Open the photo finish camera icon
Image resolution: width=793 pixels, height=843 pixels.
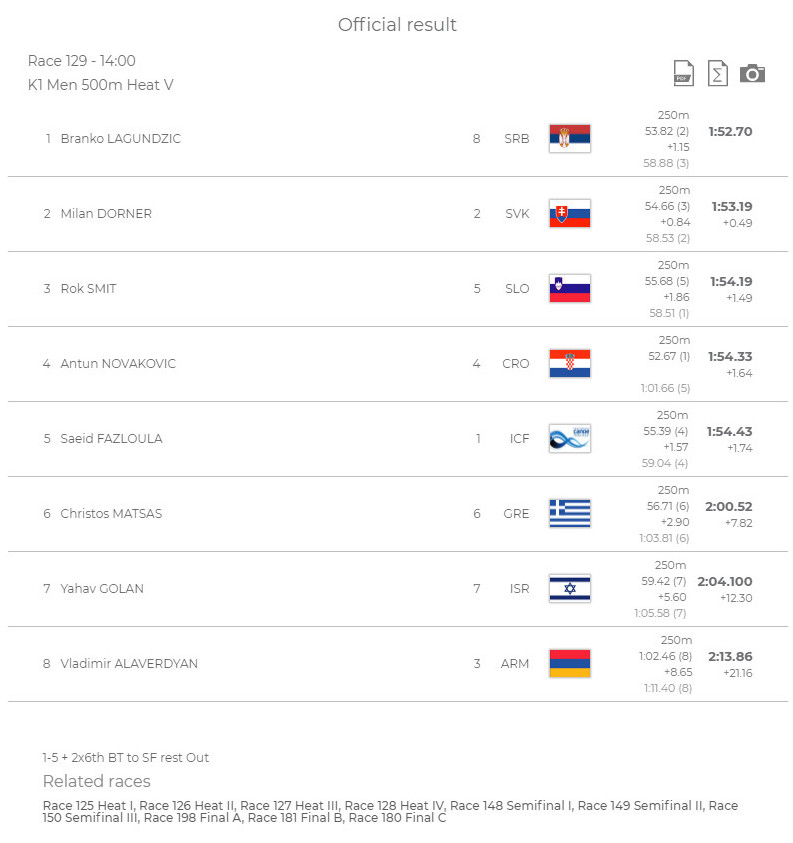[x=752, y=74]
